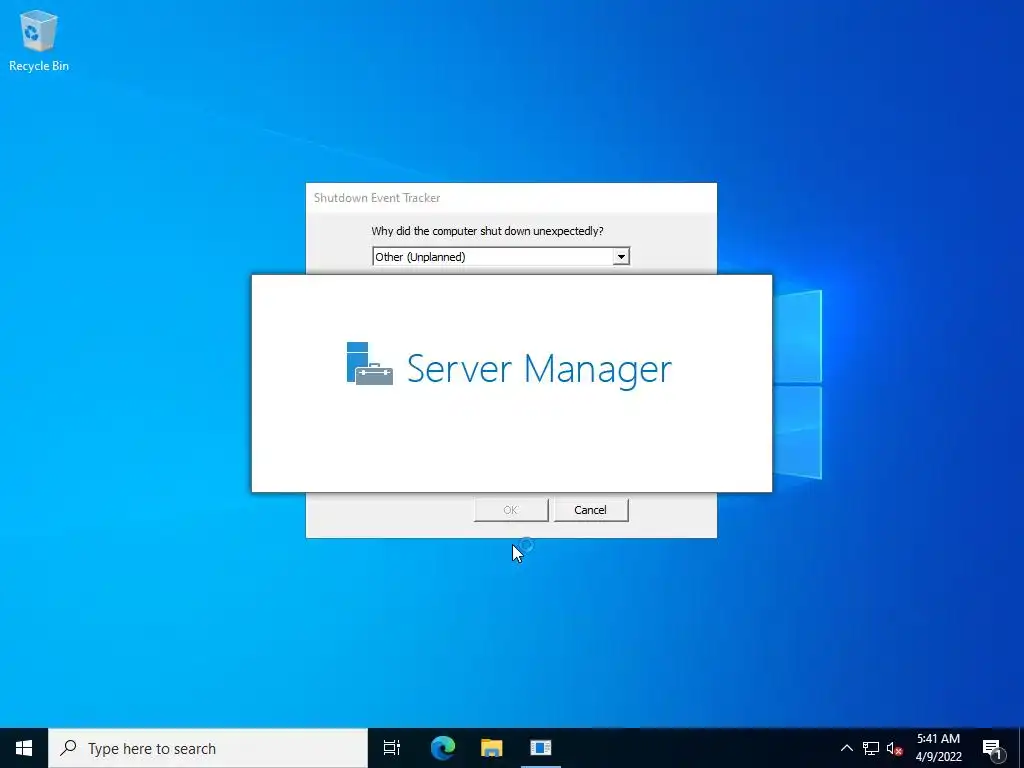The height and width of the screenshot is (768, 1024).
Task: Click the muted volume tray icon
Action: pyautogui.click(x=894, y=748)
